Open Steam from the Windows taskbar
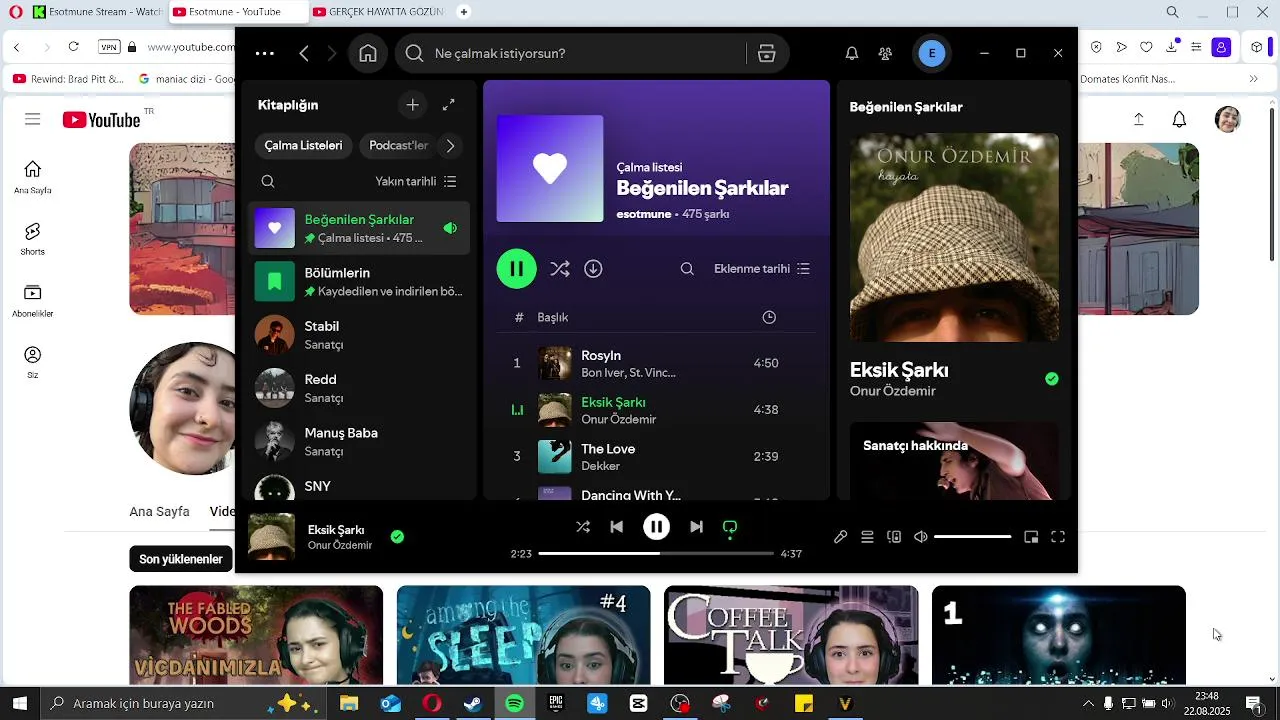1280x720 pixels. click(473, 704)
